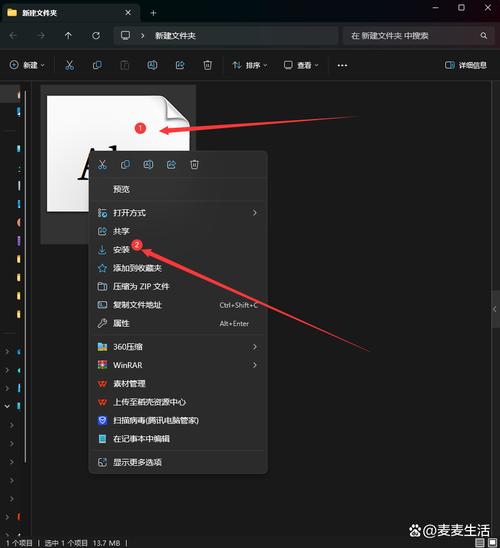The width and height of the screenshot is (500, 548).
Task: Open the toolbar more options ellipsis
Action: tap(342, 65)
